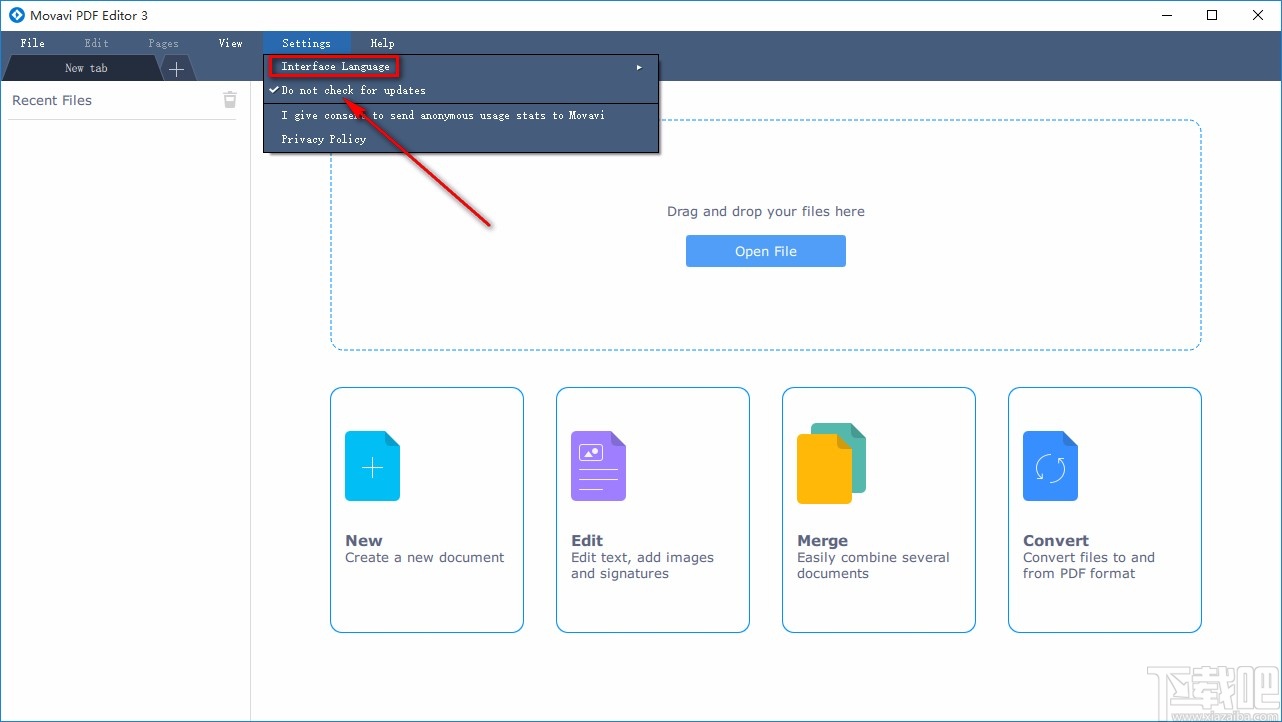Select the New card title

[364, 540]
